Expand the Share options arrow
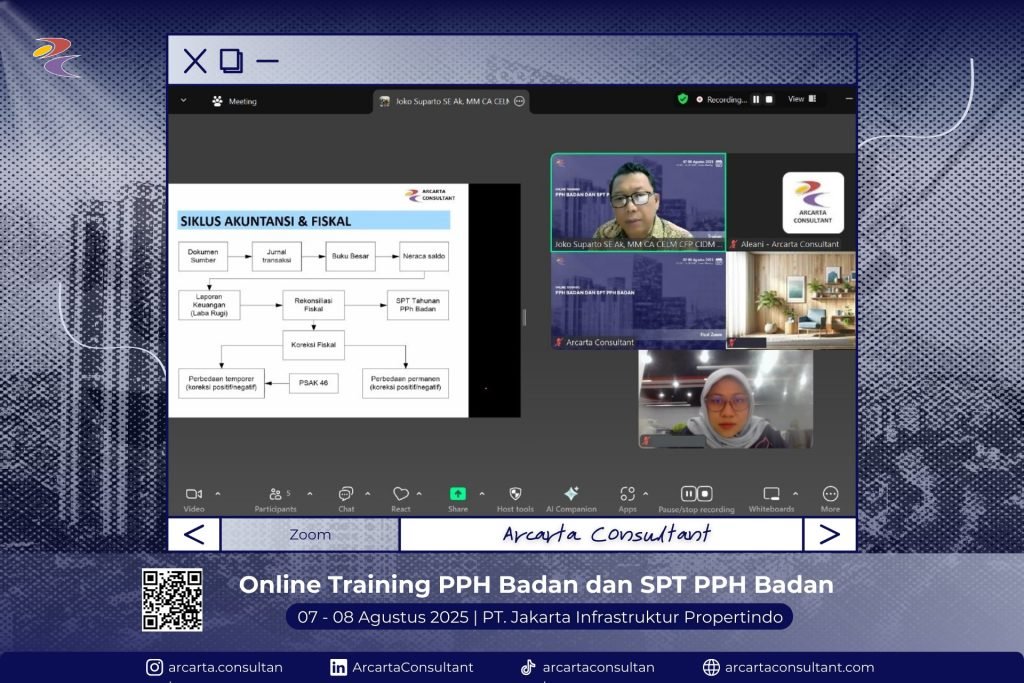 (481, 493)
